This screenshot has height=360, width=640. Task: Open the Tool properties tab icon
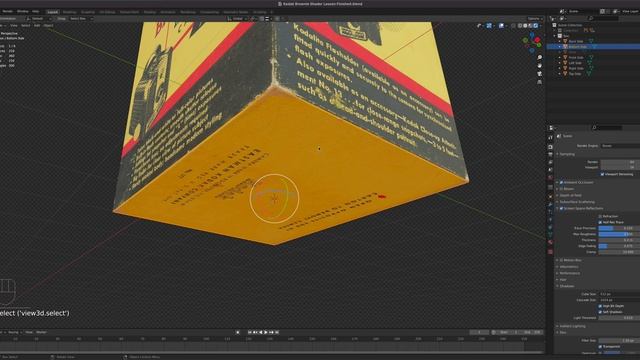[x=550, y=138]
